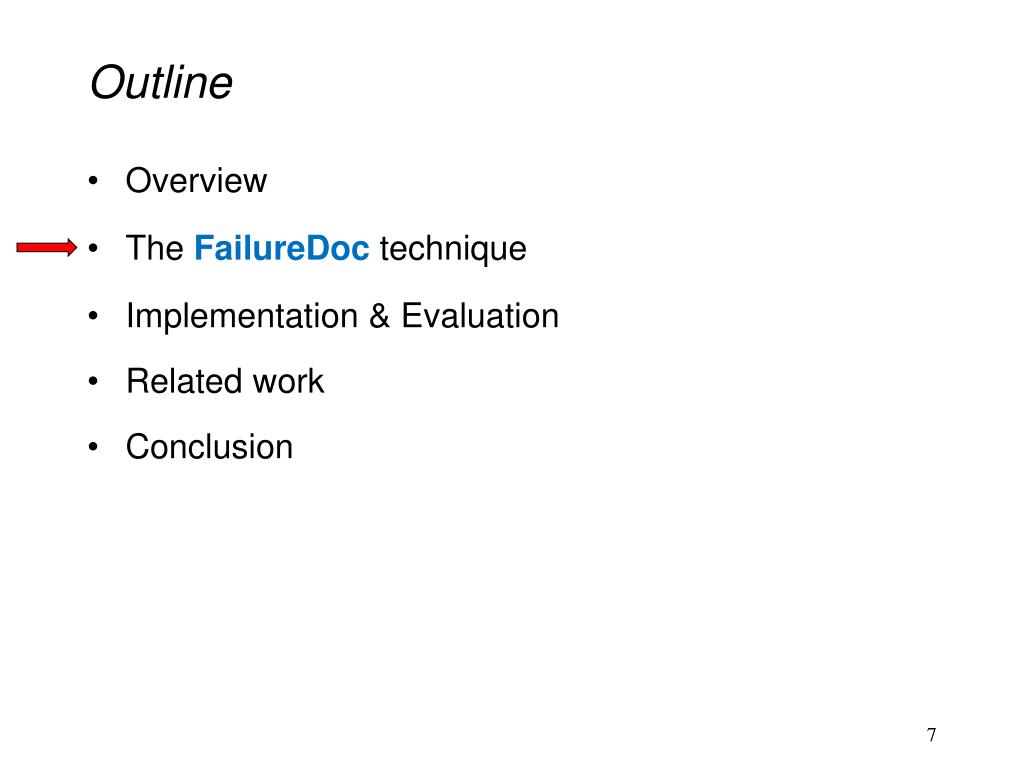The image size is (1024, 768).
Task: Click the red arrow pointing at FailureDoc
Action: [x=46, y=248]
